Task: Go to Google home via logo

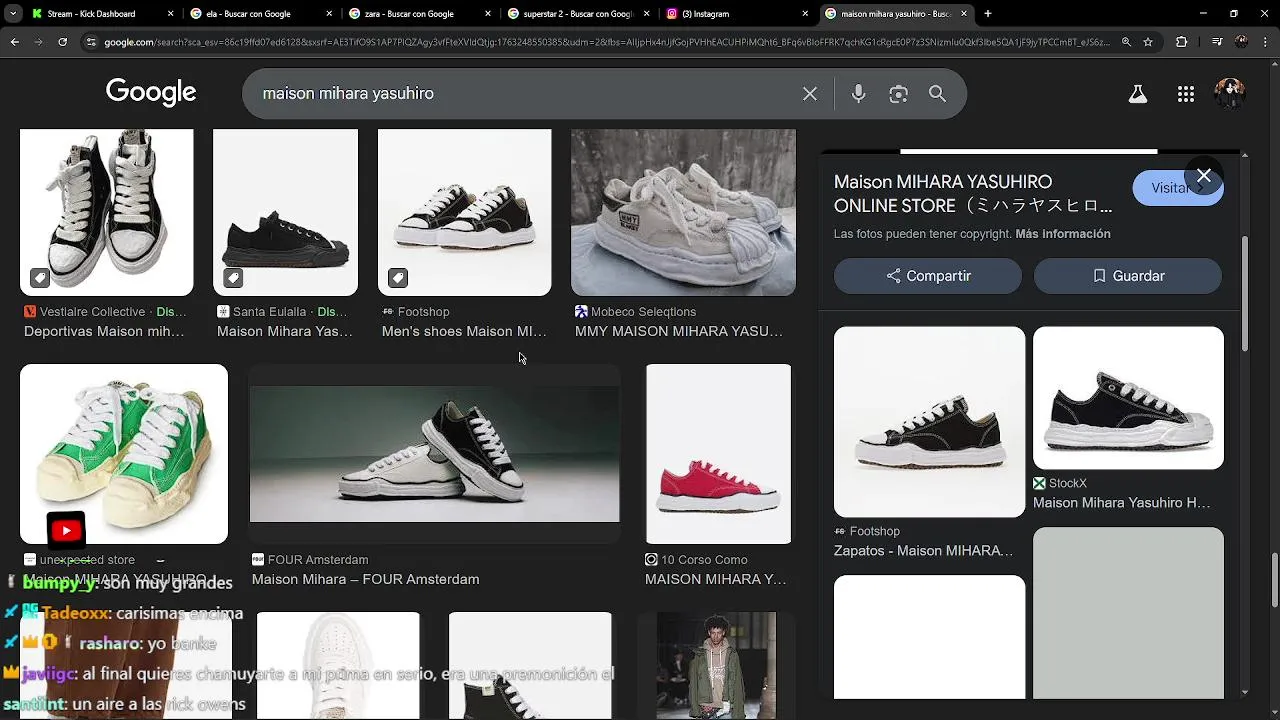Action: coord(151,93)
